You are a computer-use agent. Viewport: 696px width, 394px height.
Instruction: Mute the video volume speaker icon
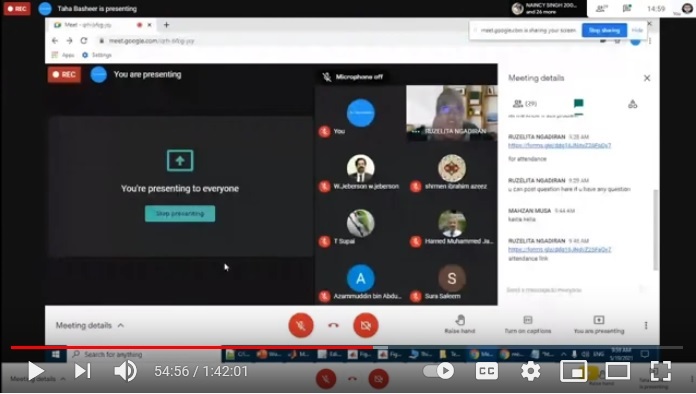pyautogui.click(x=125, y=371)
